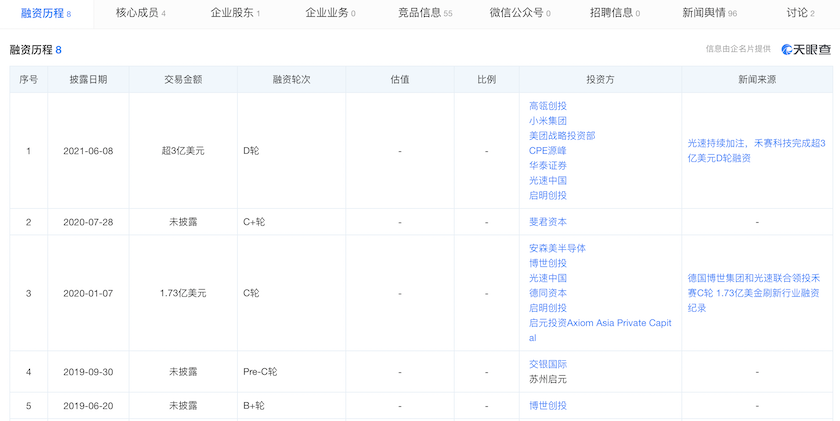840x421 pixels.
Task: Click the 序号 column header
Action: pyautogui.click(x=28, y=79)
